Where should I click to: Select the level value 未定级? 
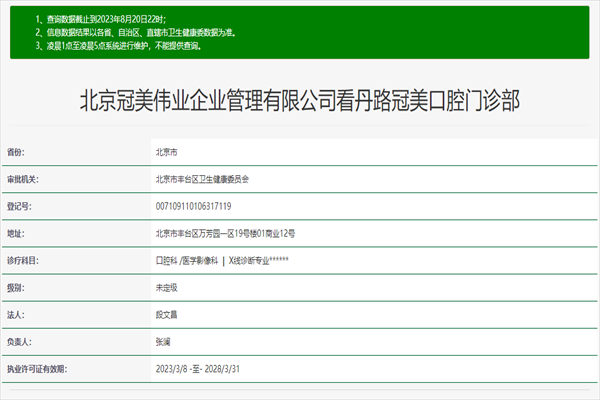point(166,288)
